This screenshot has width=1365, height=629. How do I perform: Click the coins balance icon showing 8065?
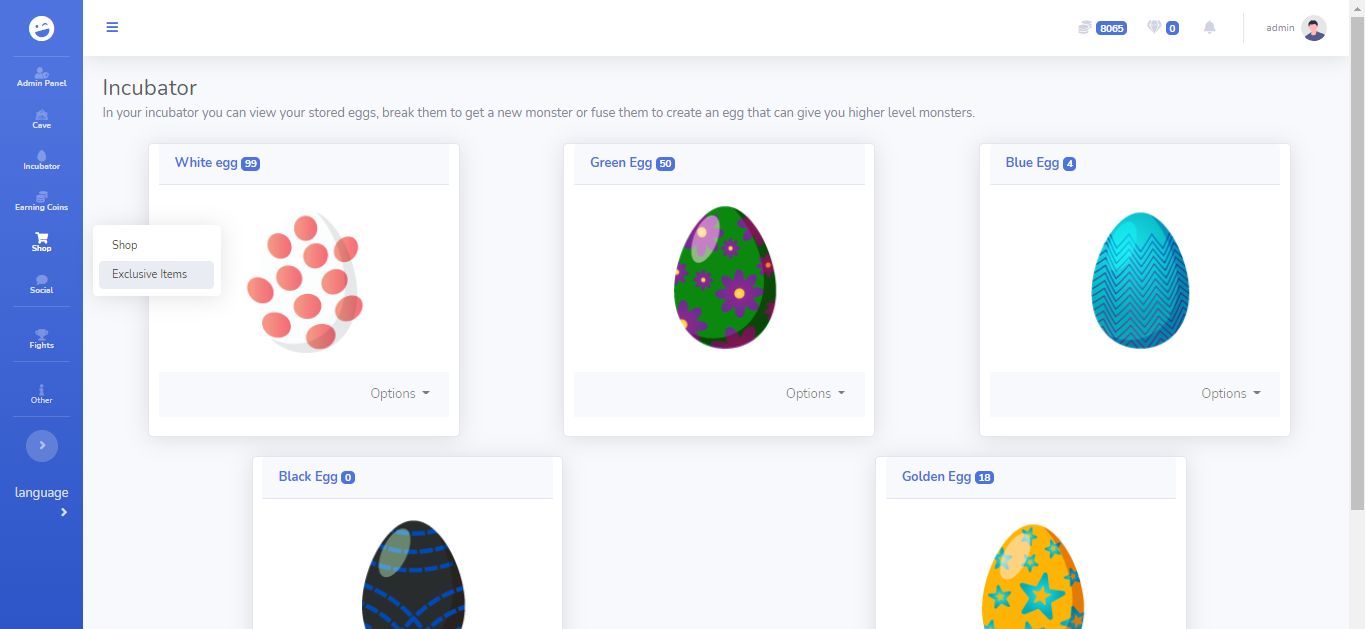coord(1085,28)
